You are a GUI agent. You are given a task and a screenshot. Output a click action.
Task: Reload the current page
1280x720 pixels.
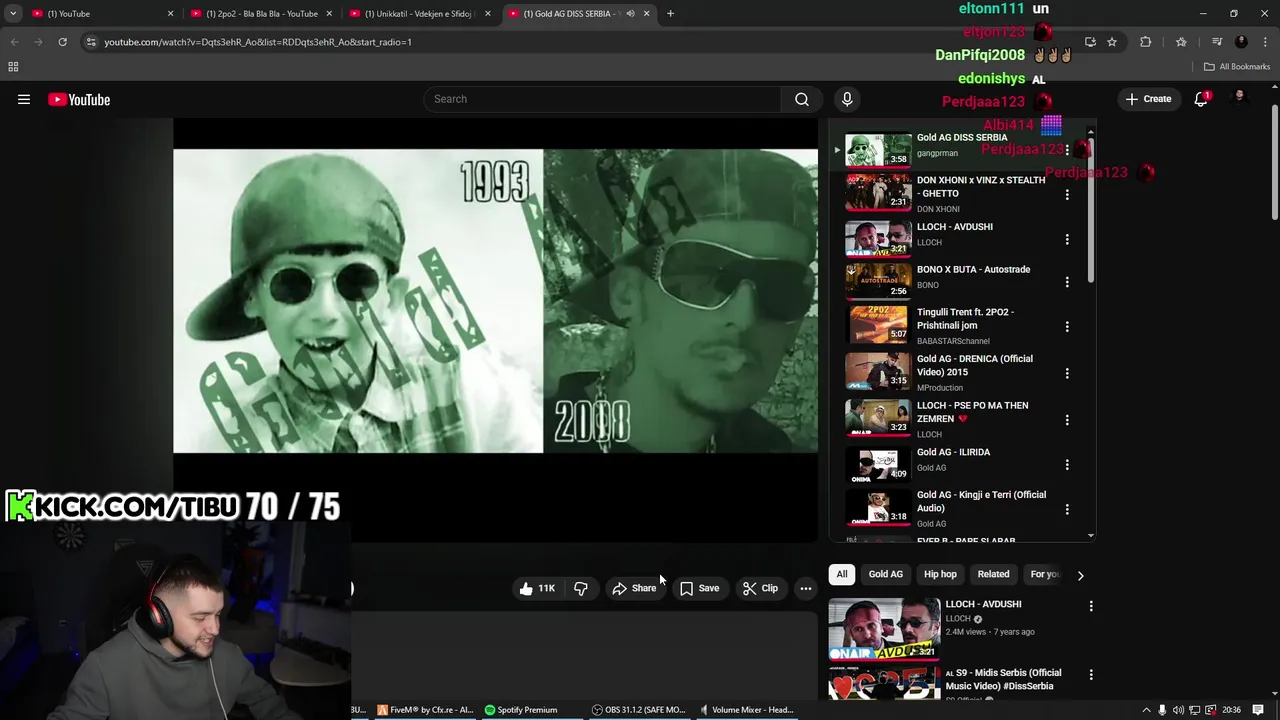[x=62, y=42]
